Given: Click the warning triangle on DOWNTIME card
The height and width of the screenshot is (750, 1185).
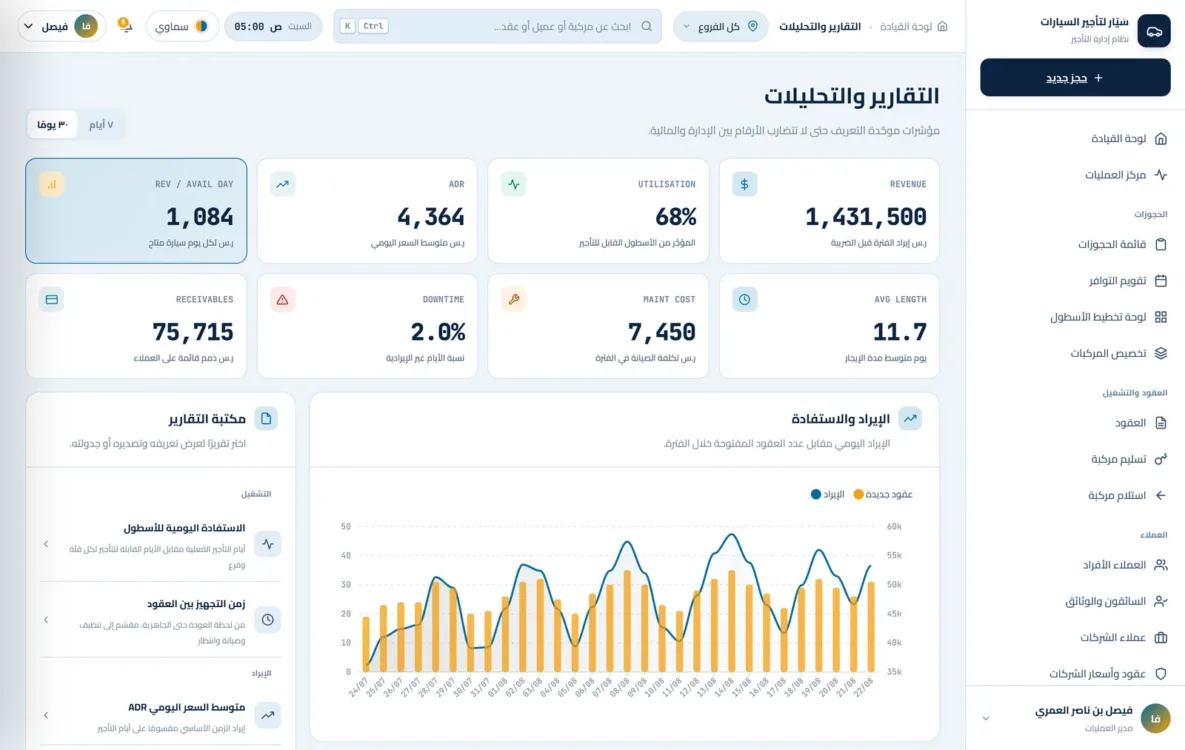Looking at the screenshot, I should (x=283, y=299).
